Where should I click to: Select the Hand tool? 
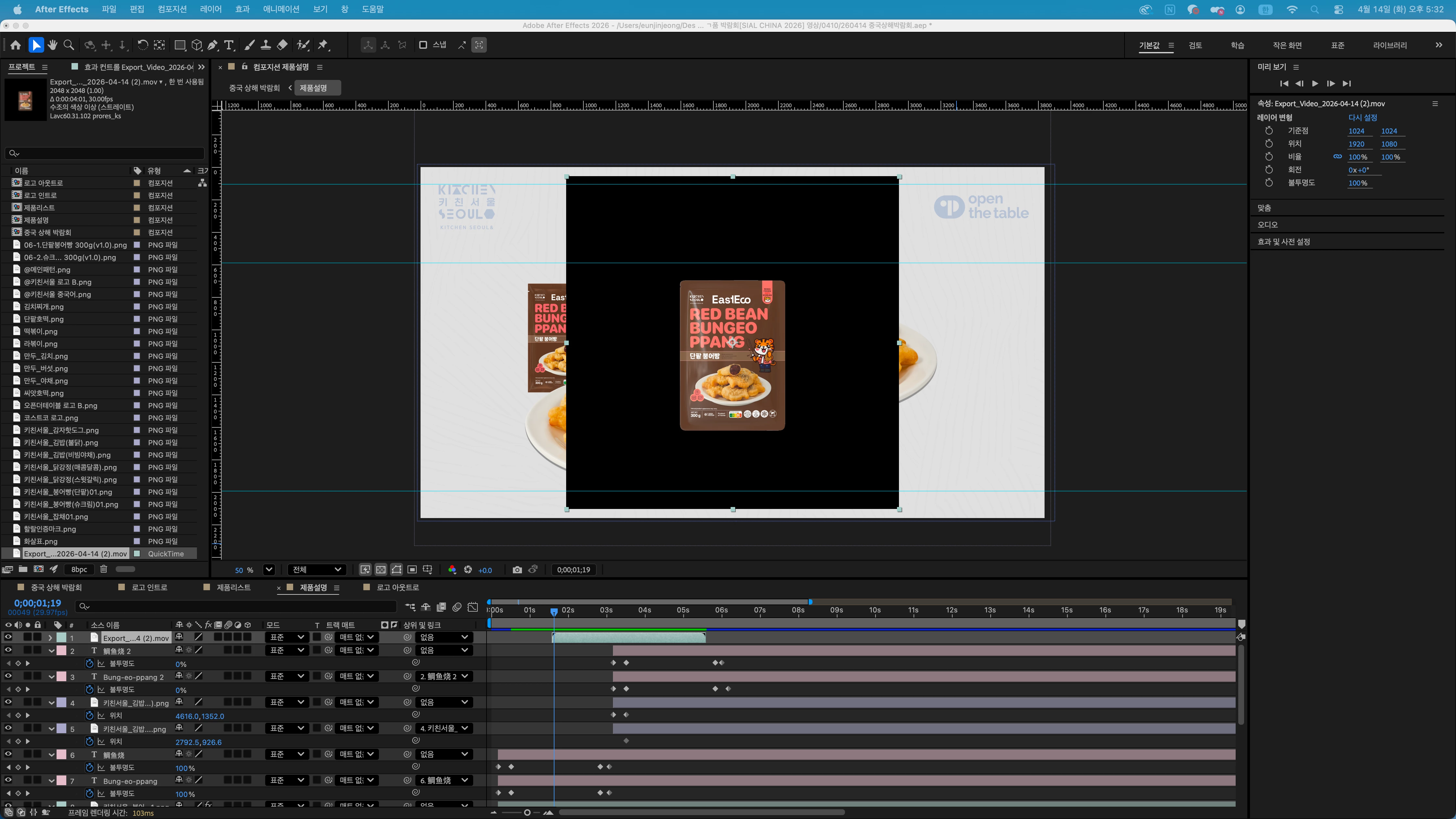tap(53, 45)
